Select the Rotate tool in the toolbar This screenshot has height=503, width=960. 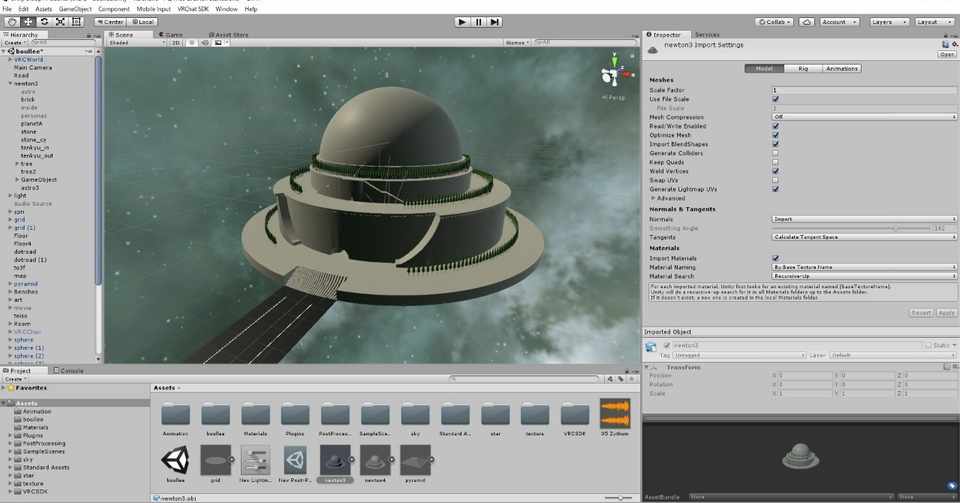pos(44,21)
